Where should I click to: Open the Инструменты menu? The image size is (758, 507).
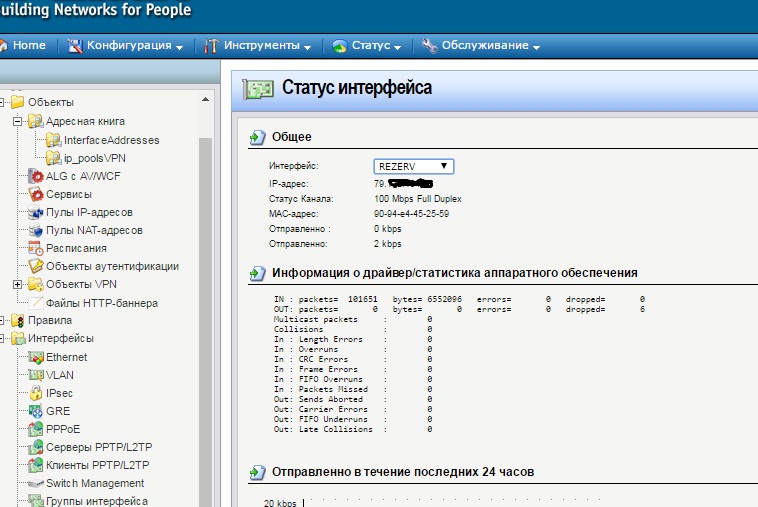[260, 46]
